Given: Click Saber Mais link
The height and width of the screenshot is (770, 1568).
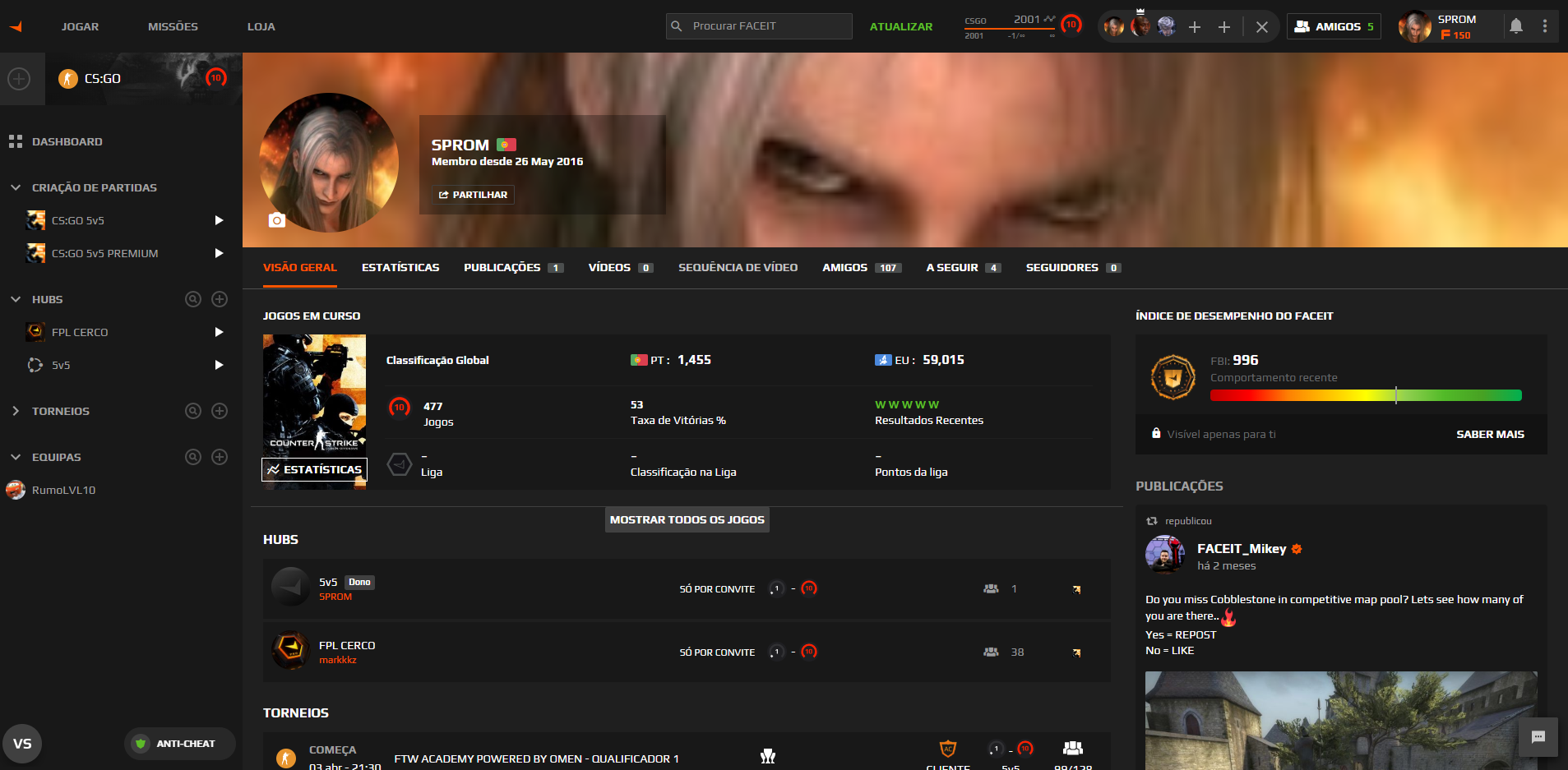Looking at the screenshot, I should click(x=1490, y=434).
